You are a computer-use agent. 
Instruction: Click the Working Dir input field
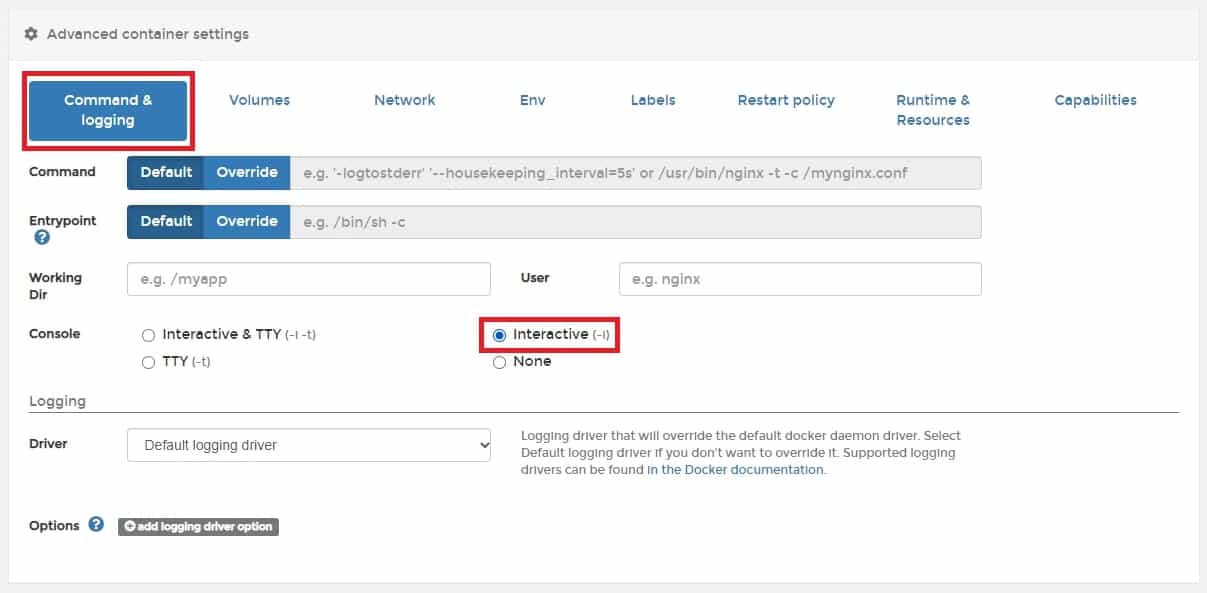pyautogui.click(x=309, y=279)
